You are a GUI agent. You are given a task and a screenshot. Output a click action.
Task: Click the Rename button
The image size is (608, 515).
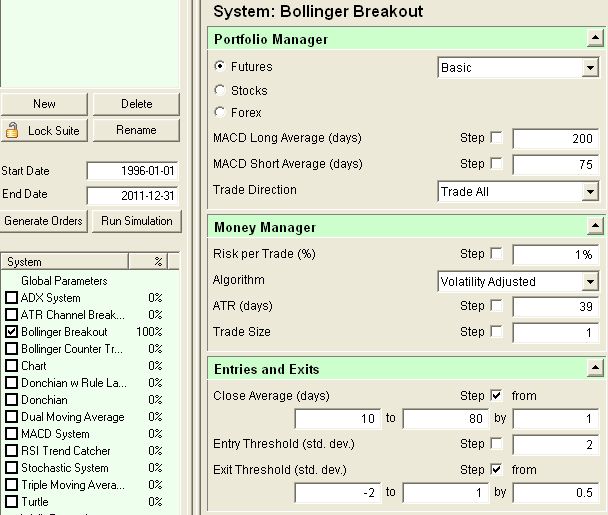pos(136,130)
